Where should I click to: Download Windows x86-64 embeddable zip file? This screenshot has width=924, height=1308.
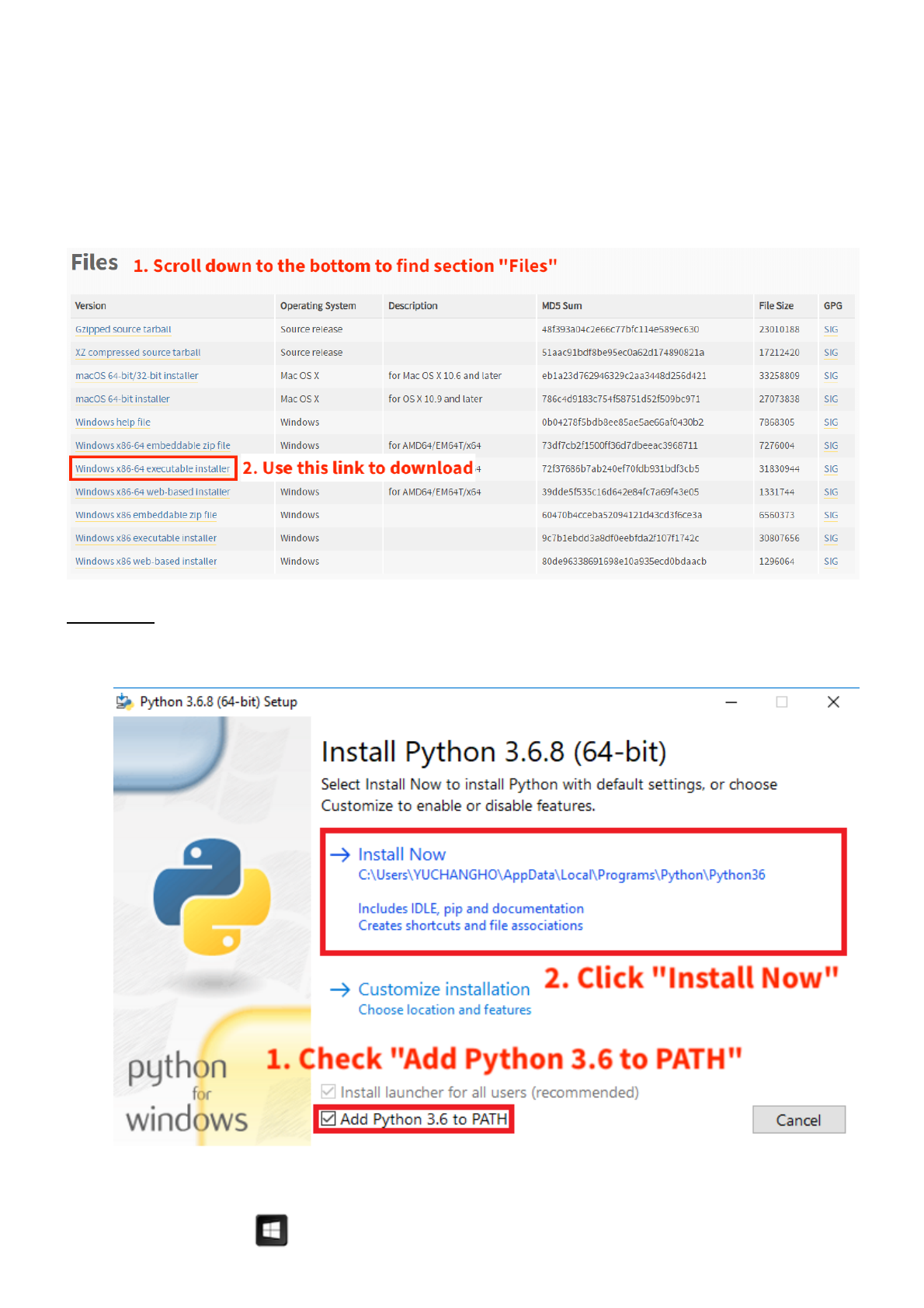click(153, 446)
